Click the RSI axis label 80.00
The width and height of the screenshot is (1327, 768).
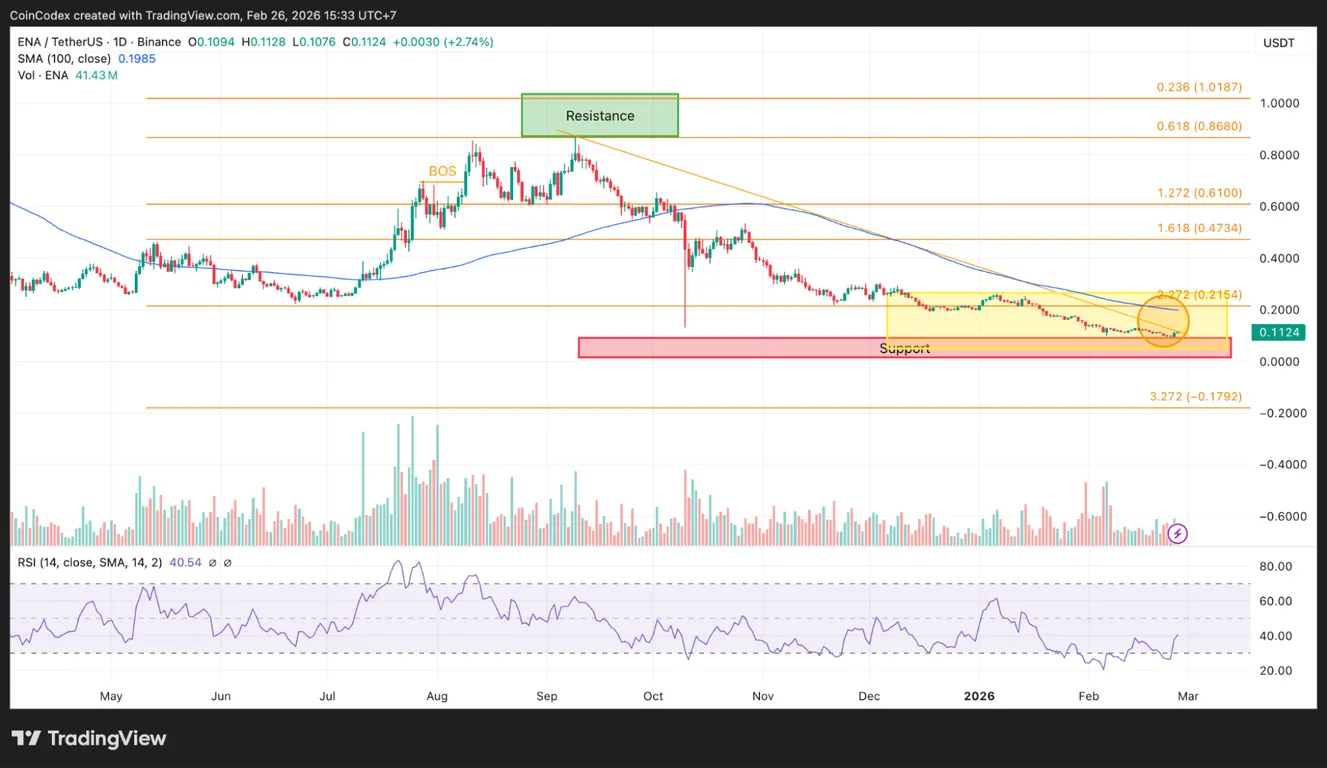[x=1277, y=567]
